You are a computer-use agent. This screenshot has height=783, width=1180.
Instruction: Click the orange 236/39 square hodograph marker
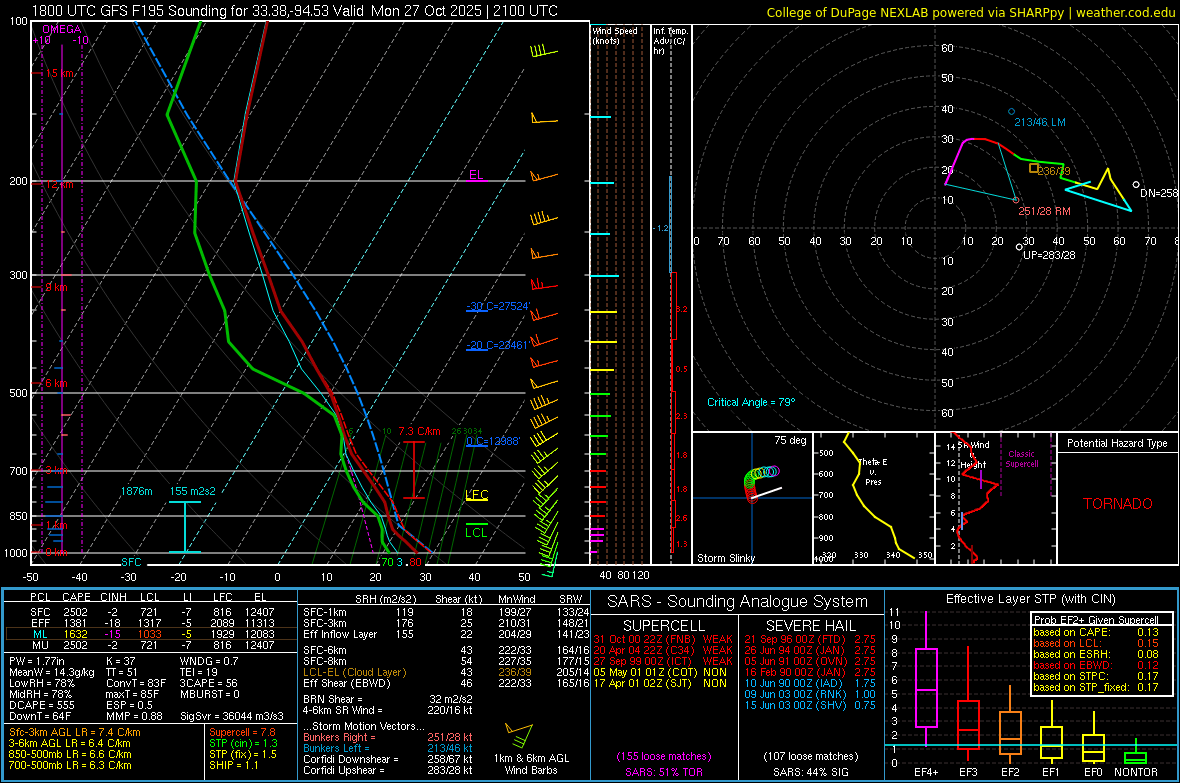[x=1034, y=168]
